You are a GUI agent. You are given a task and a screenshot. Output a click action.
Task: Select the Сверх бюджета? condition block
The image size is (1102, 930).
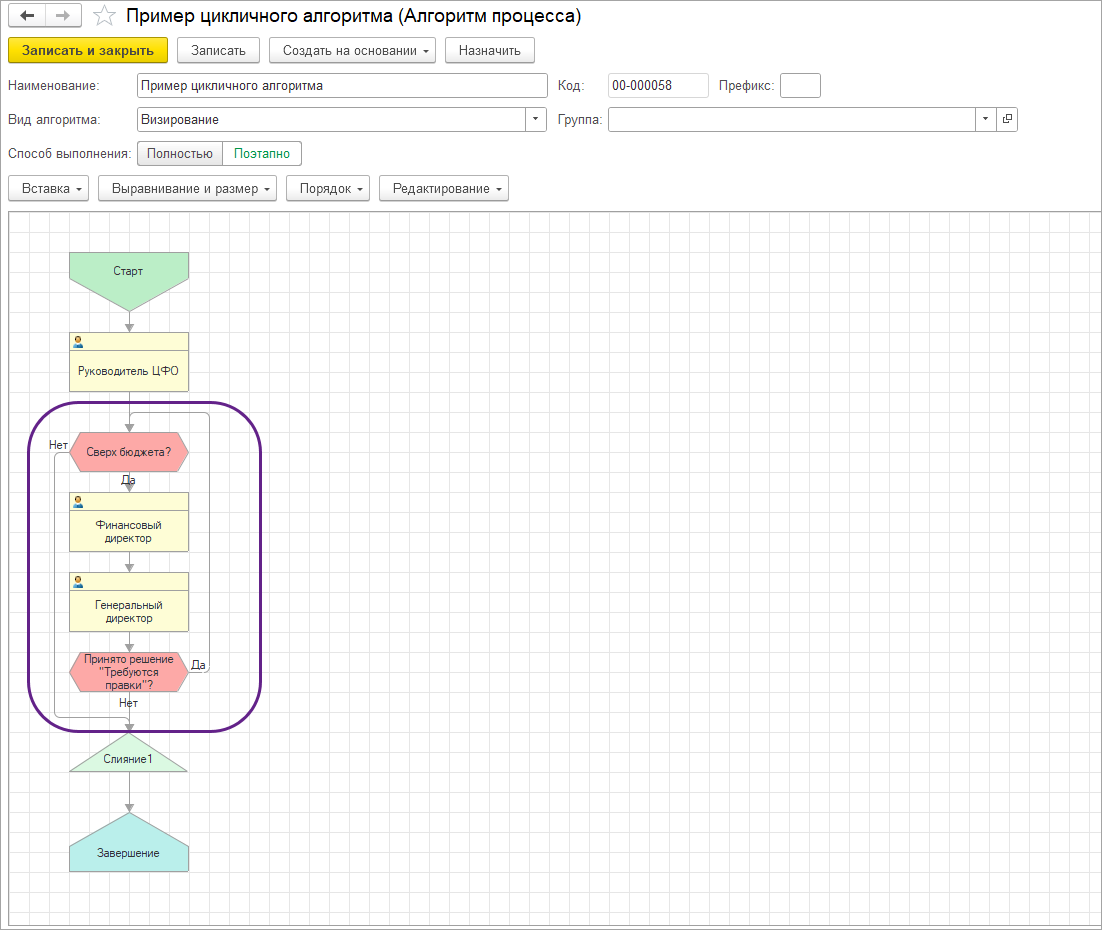click(128, 452)
